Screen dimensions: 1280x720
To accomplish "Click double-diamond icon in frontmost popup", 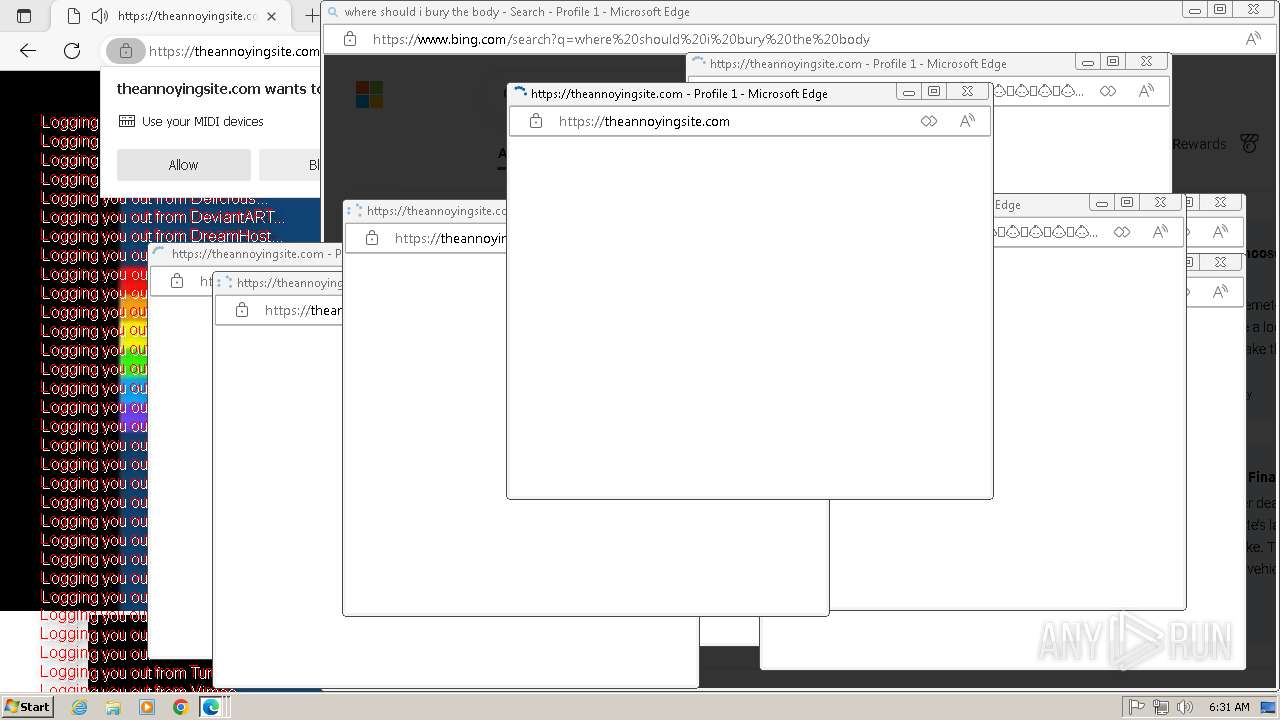I will click(x=929, y=121).
